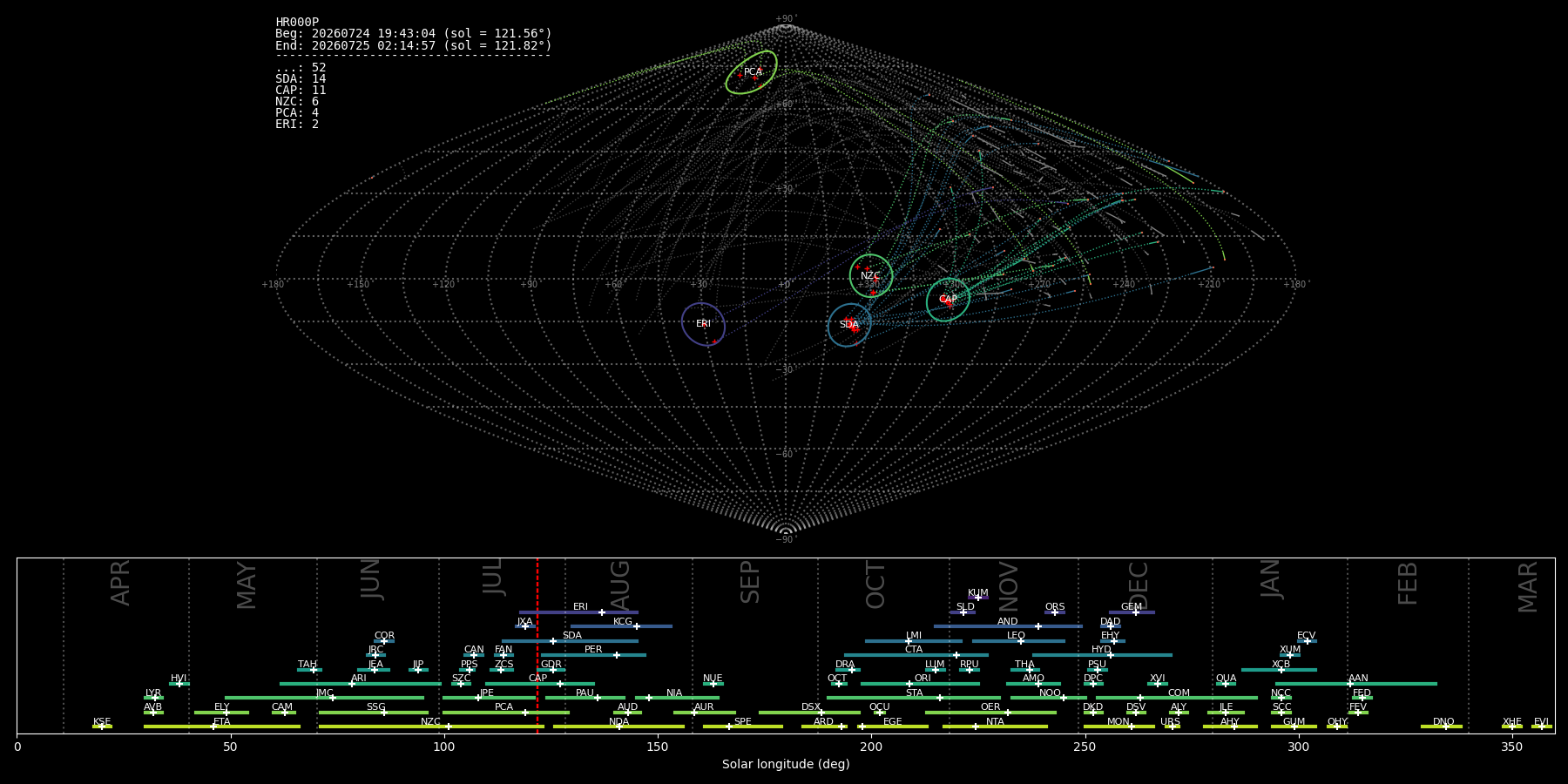Click the QUA shower peak marker

1225,684
